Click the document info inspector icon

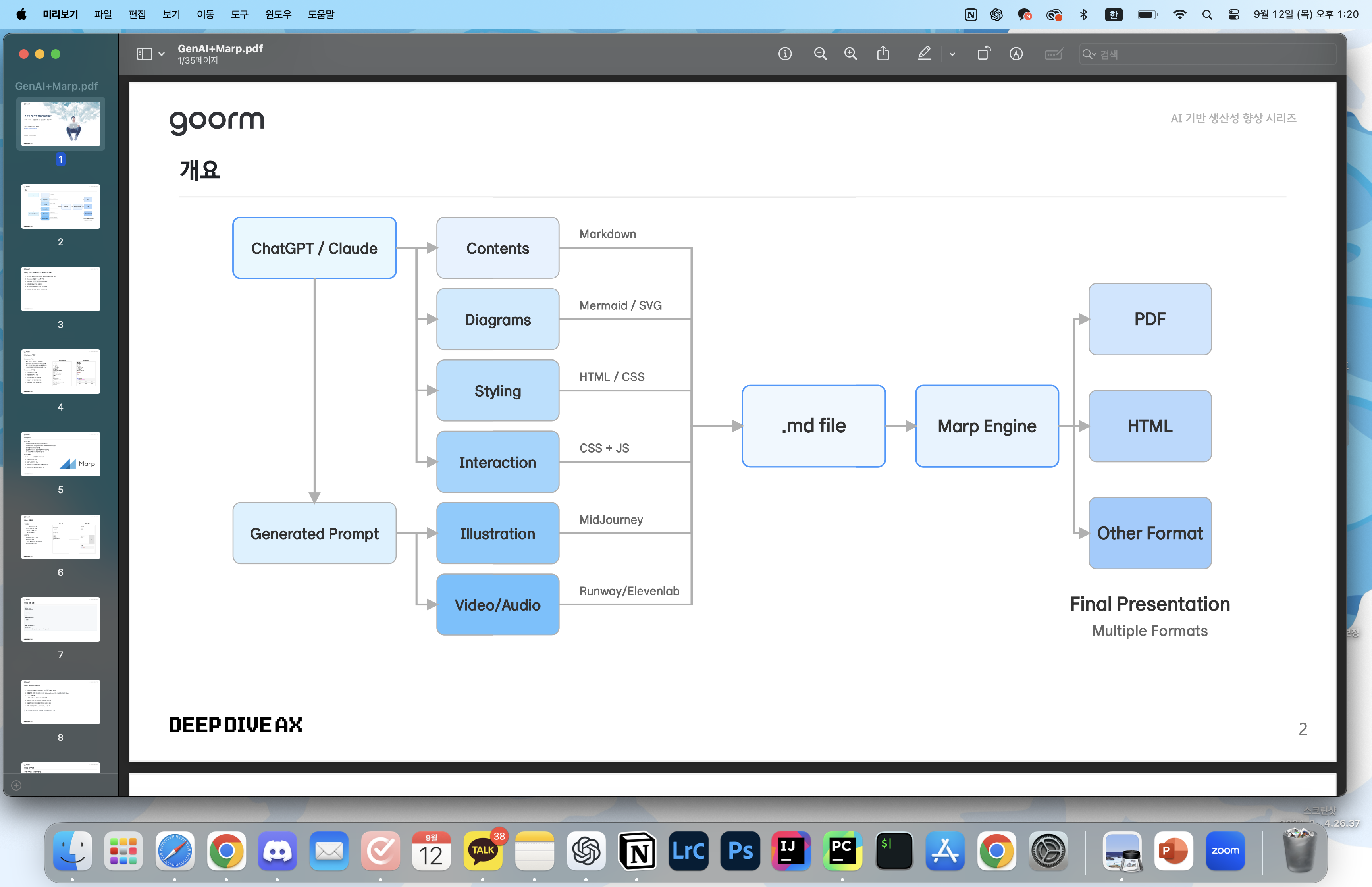point(785,54)
